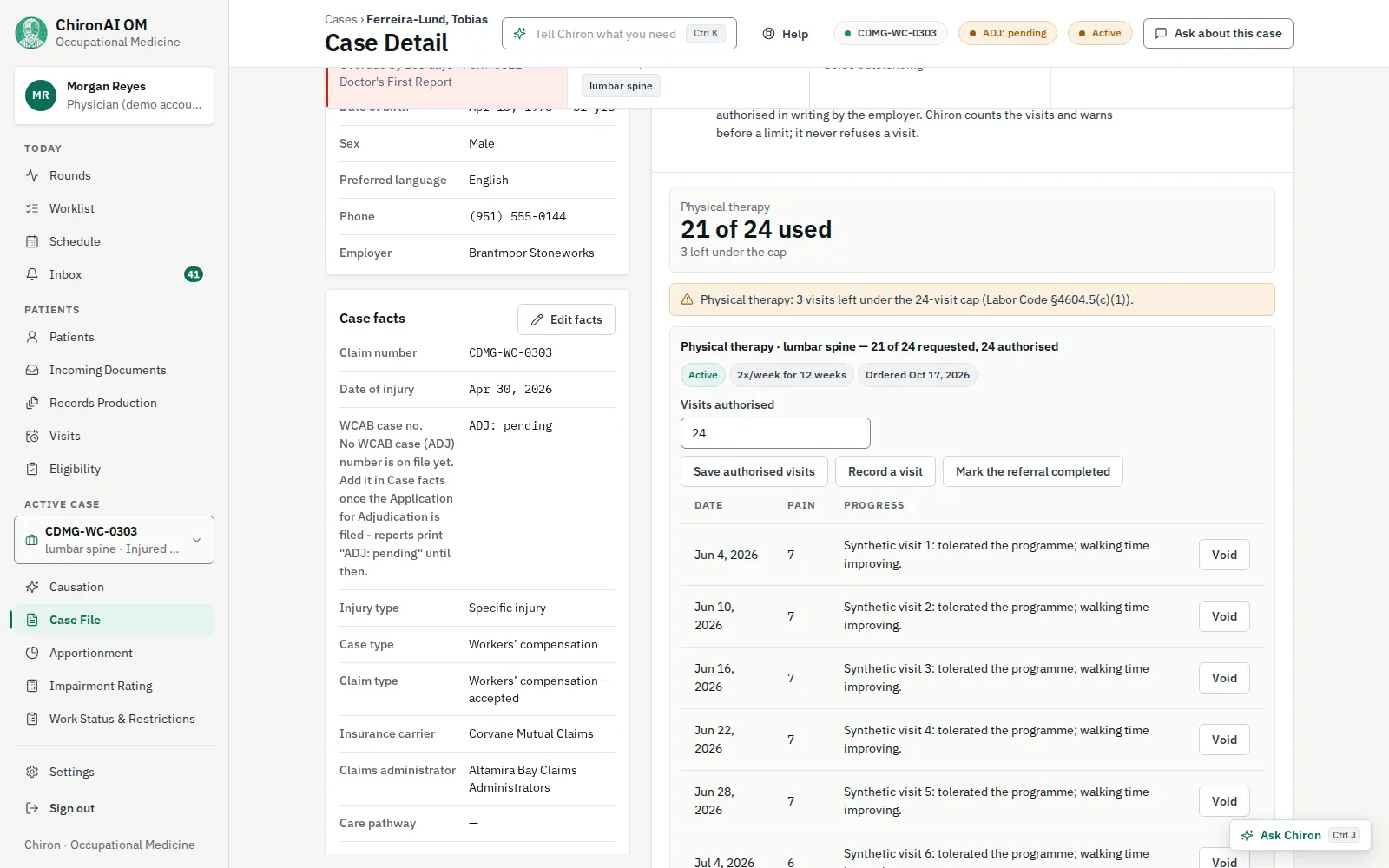Click the Edit facts button

point(566,319)
